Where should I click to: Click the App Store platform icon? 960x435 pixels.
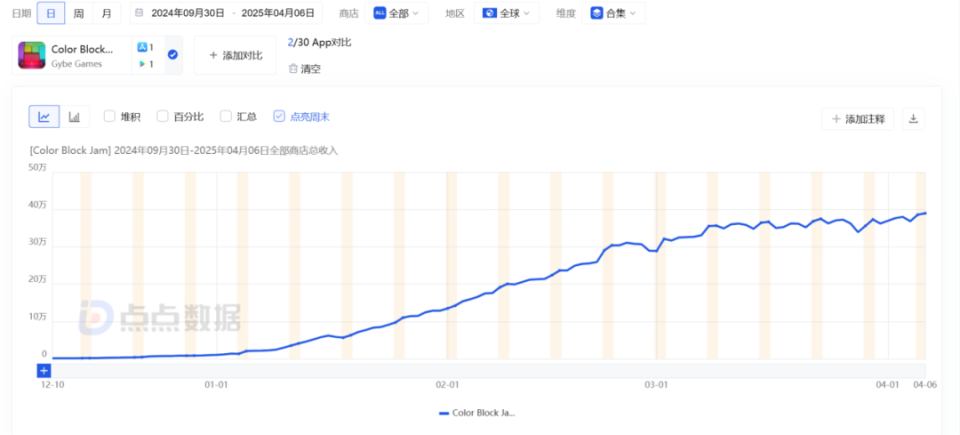[x=142, y=47]
